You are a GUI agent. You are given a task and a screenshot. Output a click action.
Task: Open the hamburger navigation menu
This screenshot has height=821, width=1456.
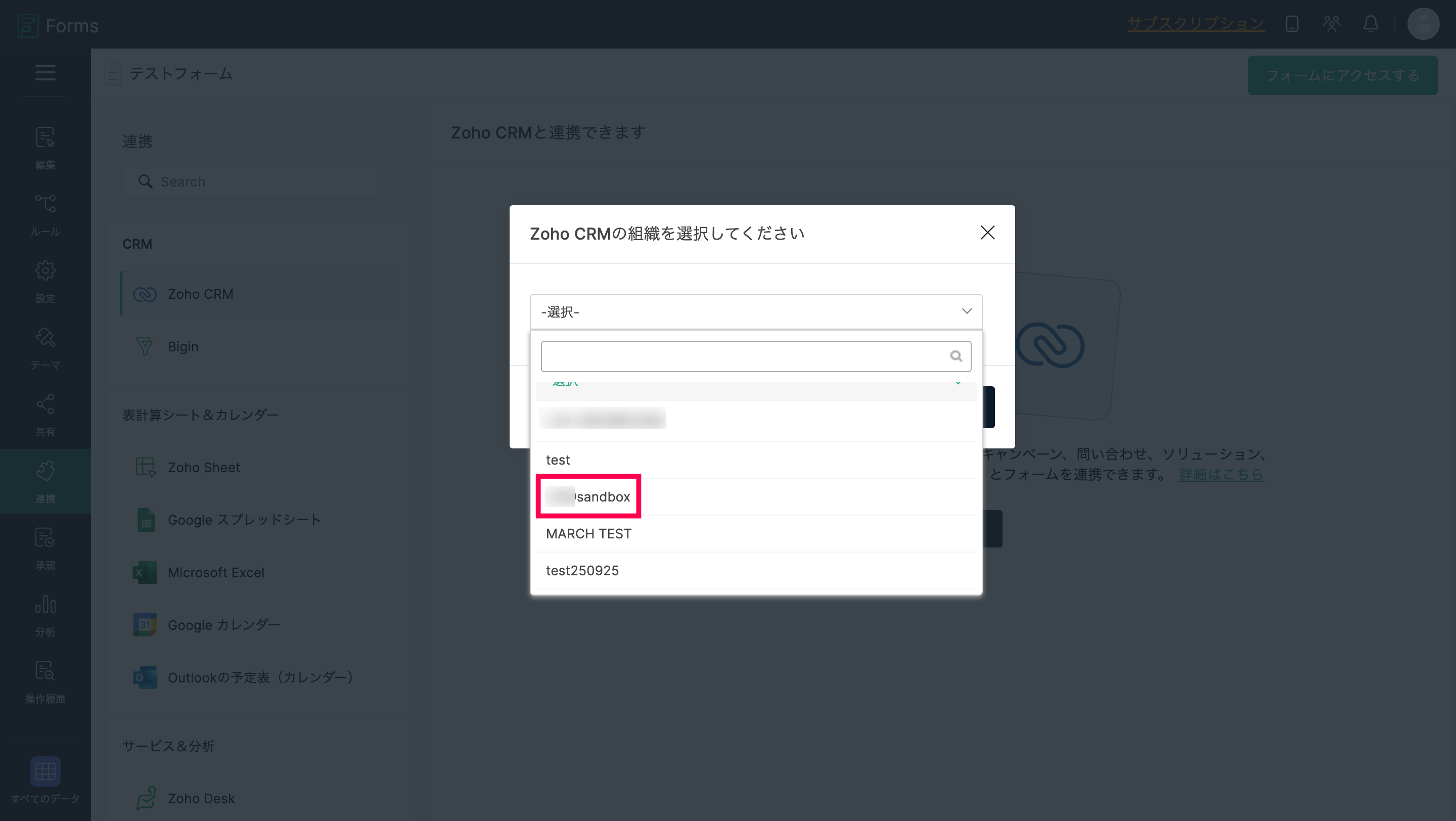(x=45, y=72)
